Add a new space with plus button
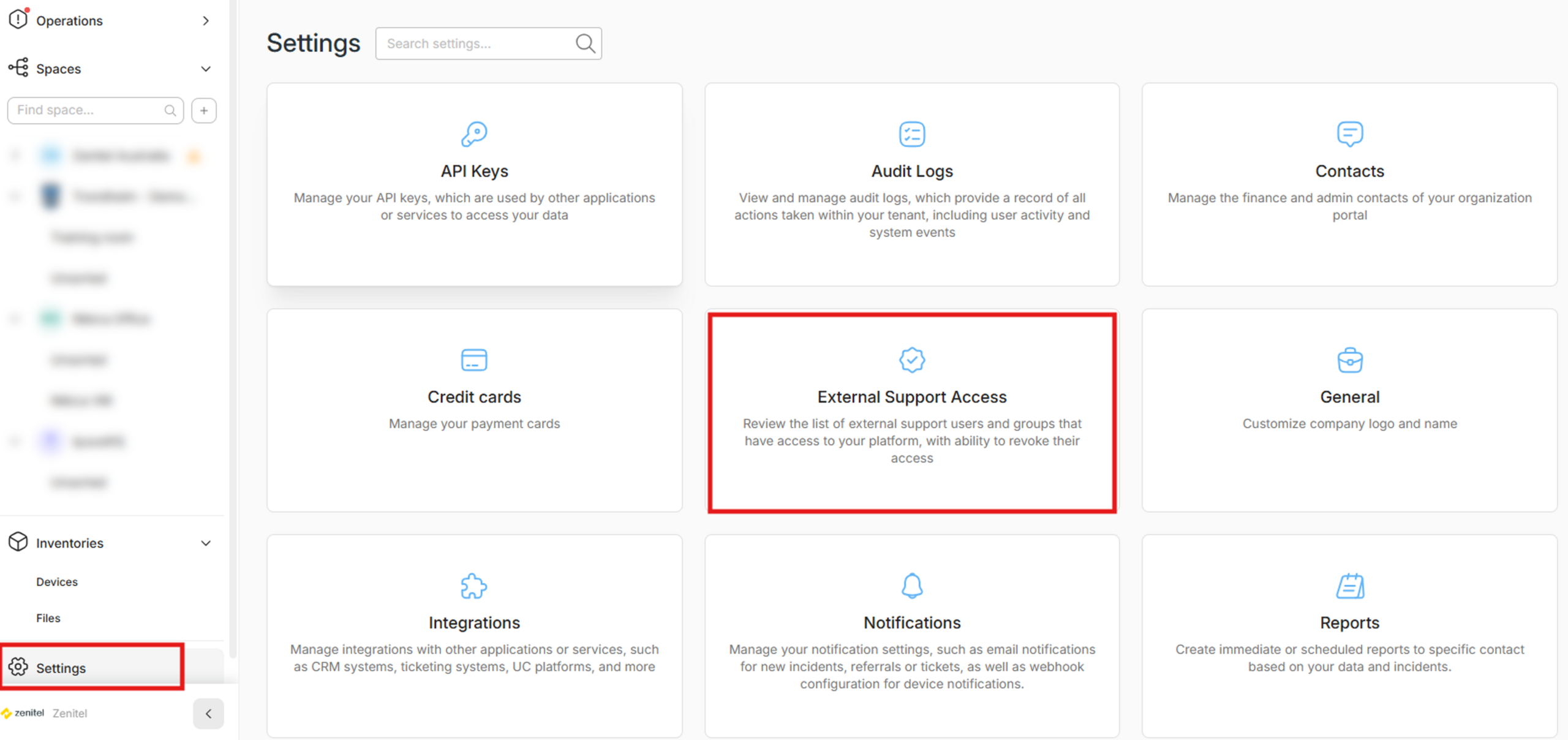 click(x=204, y=110)
